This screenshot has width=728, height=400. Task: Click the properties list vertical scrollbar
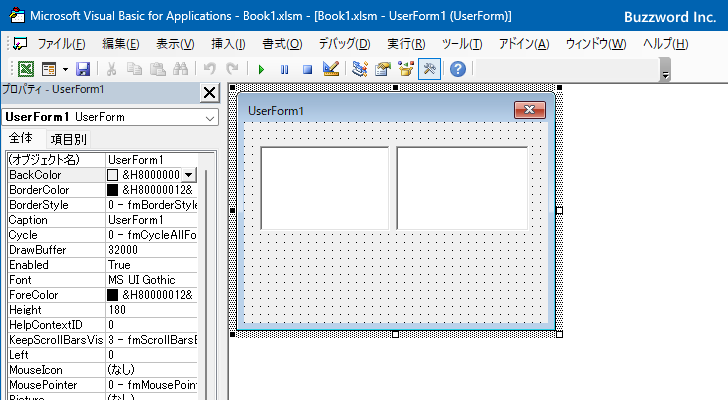(206, 283)
